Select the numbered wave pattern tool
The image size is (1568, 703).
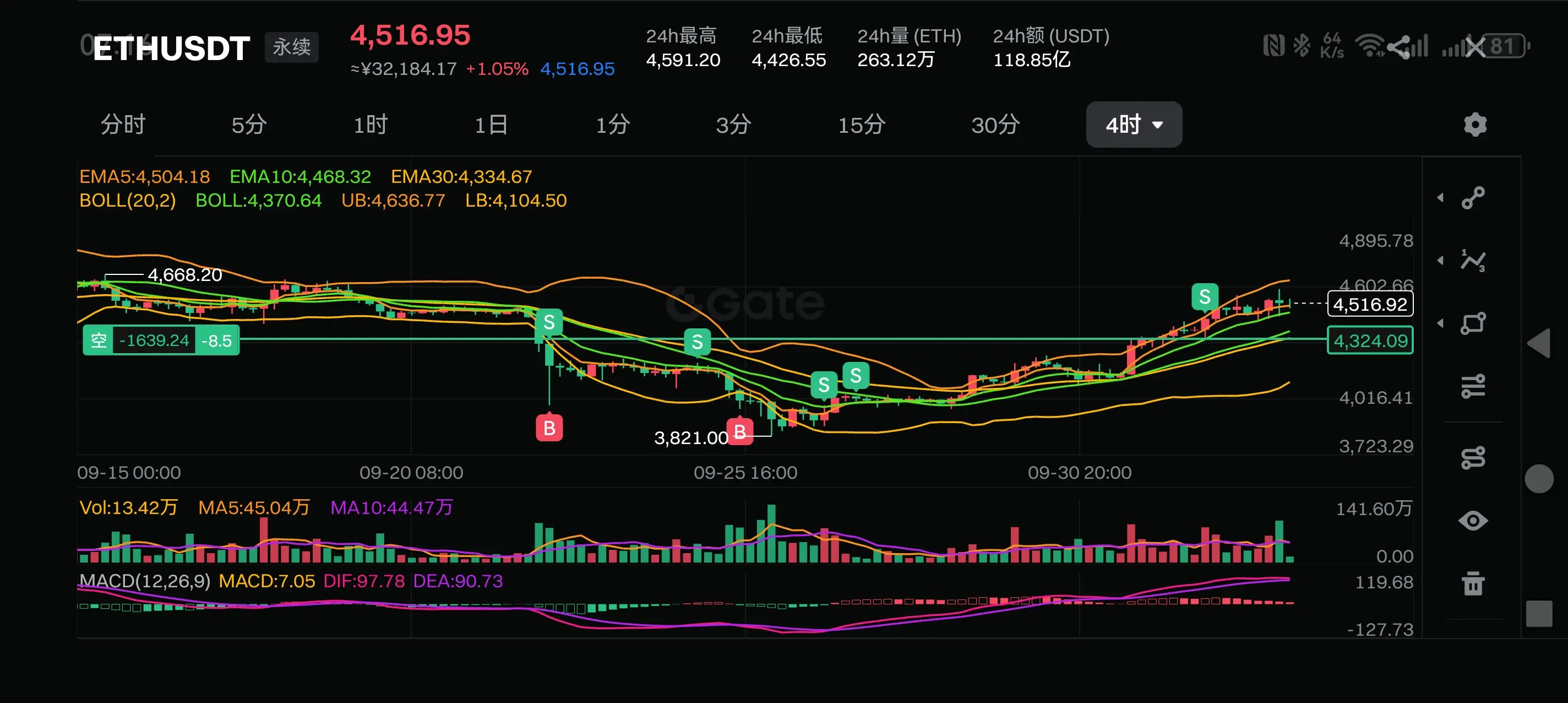click(1473, 261)
